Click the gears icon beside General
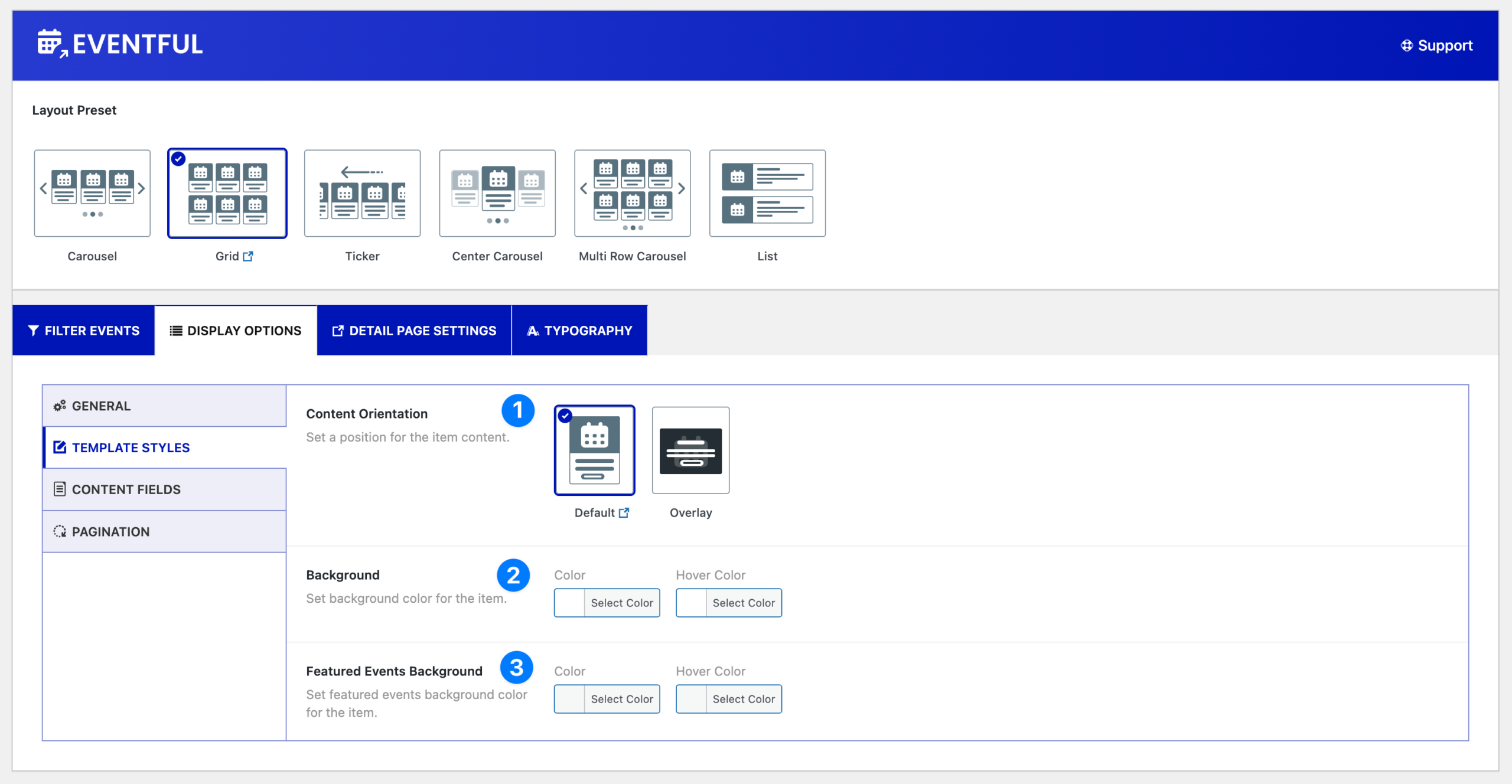The height and width of the screenshot is (784, 1512). pyautogui.click(x=60, y=406)
